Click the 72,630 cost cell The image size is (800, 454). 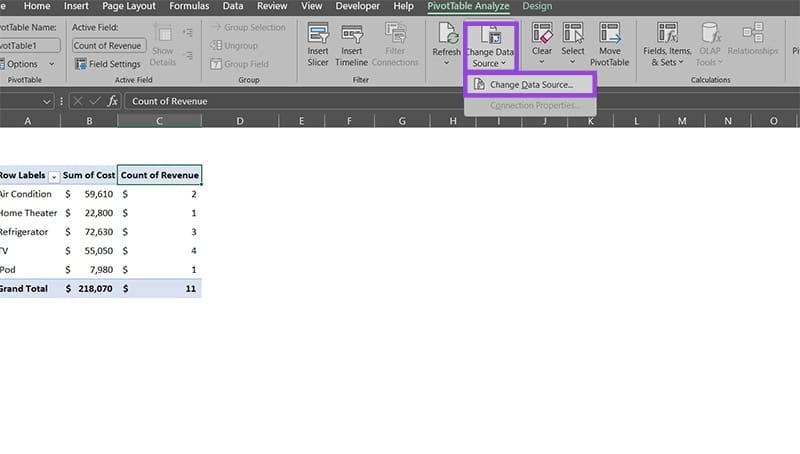(x=89, y=232)
